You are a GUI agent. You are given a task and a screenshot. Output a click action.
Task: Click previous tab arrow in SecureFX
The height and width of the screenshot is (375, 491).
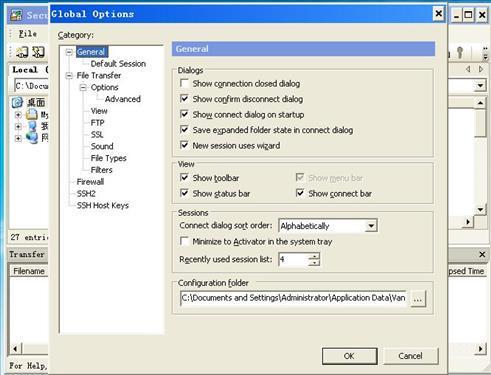[468, 69]
